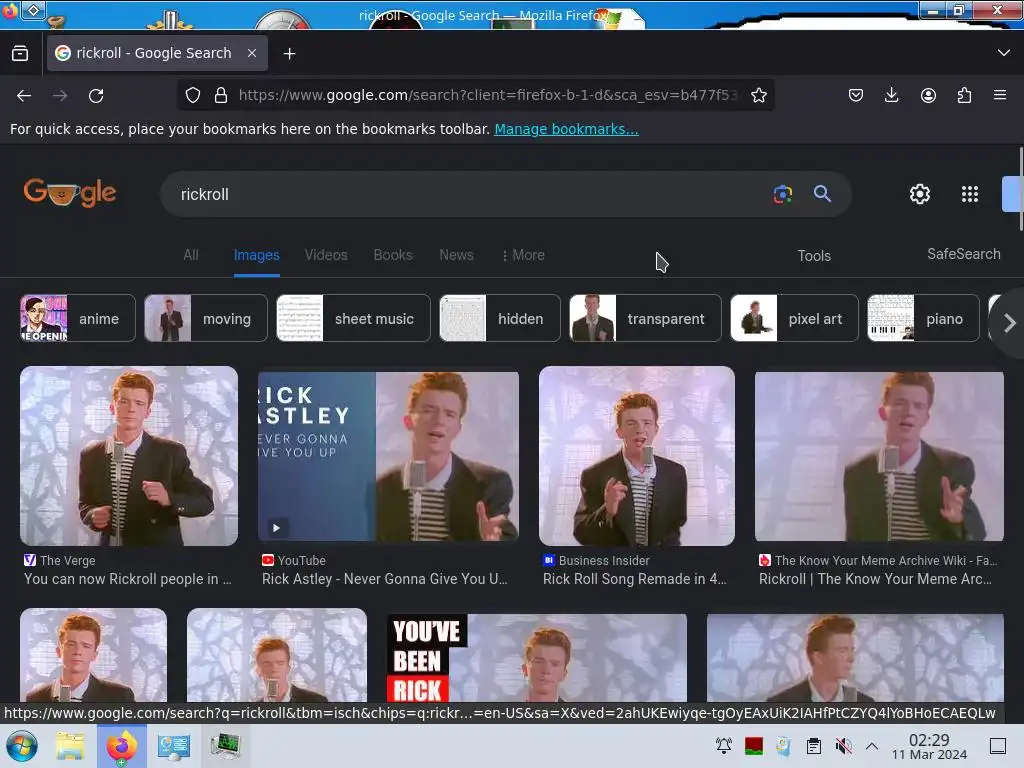Go to Google homepage via doodle logo

point(70,193)
